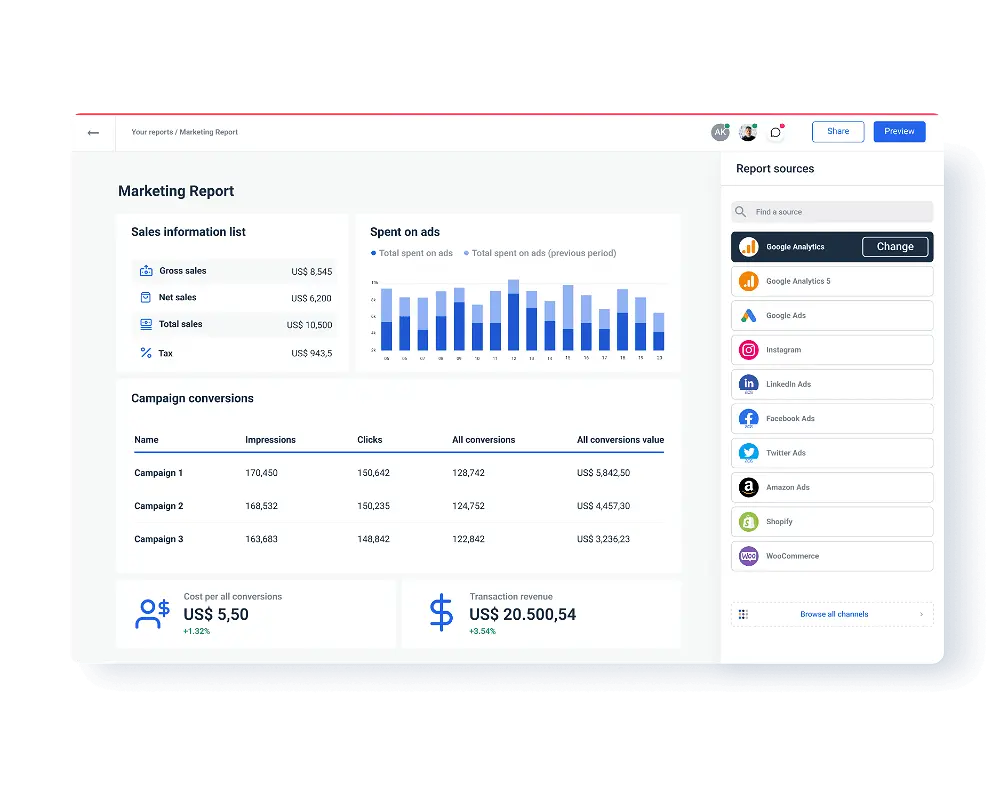Image resolution: width=992 pixels, height=792 pixels.
Task: Select the Google Ads icon
Action: tap(748, 316)
